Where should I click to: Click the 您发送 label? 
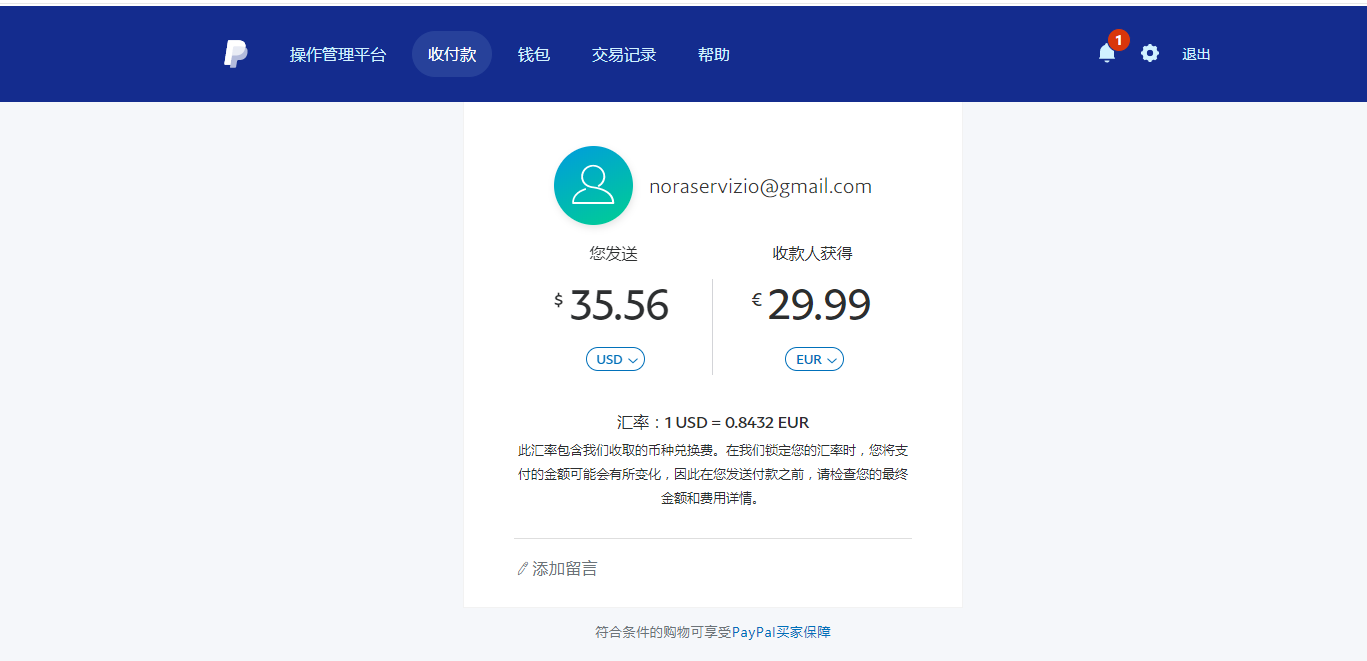pyautogui.click(x=613, y=254)
